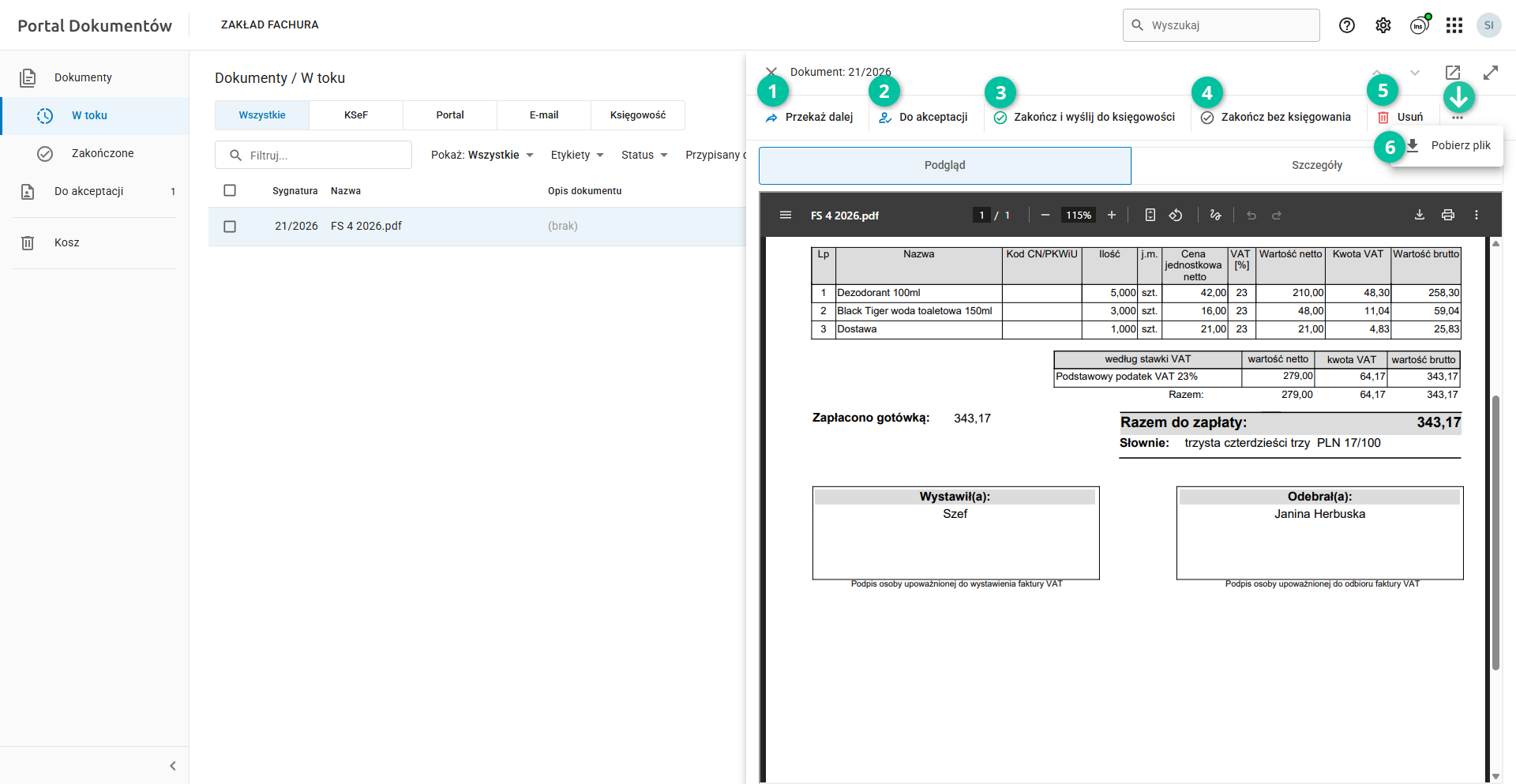Image resolution: width=1516 pixels, height=784 pixels.
Task: Toggle PDF sidebar hamburger menu
Action: click(786, 215)
